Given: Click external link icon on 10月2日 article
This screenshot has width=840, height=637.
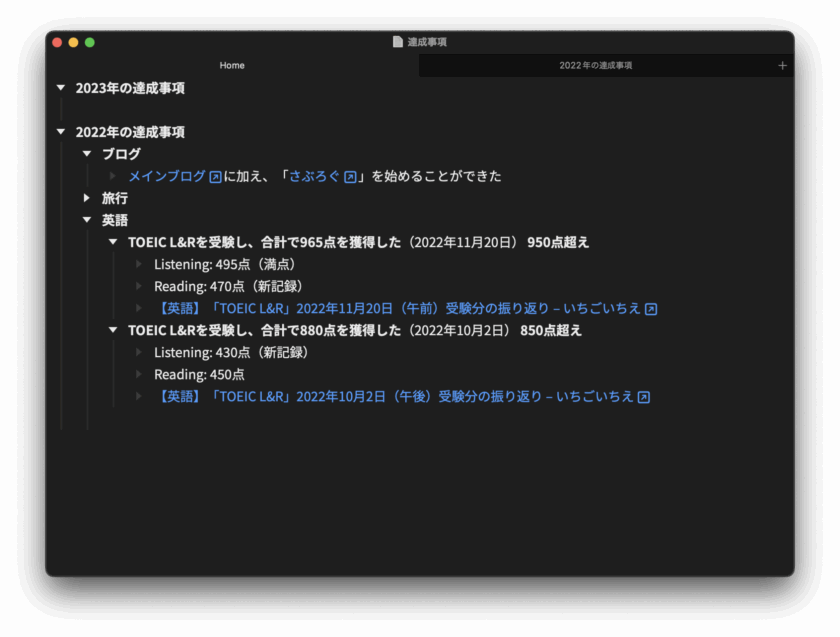Looking at the screenshot, I should pyautogui.click(x=644, y=397).
